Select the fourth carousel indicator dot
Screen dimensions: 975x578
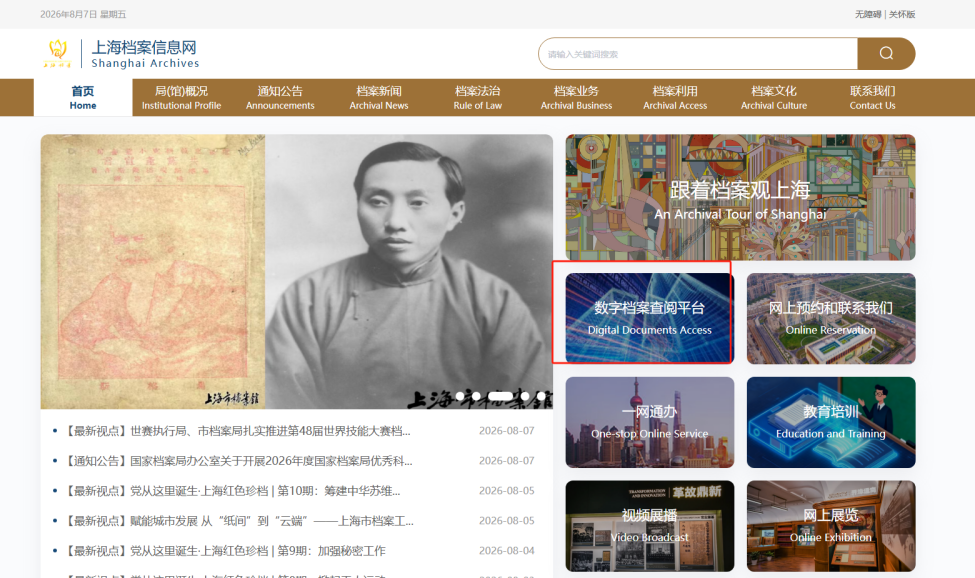tap(525, 396)
